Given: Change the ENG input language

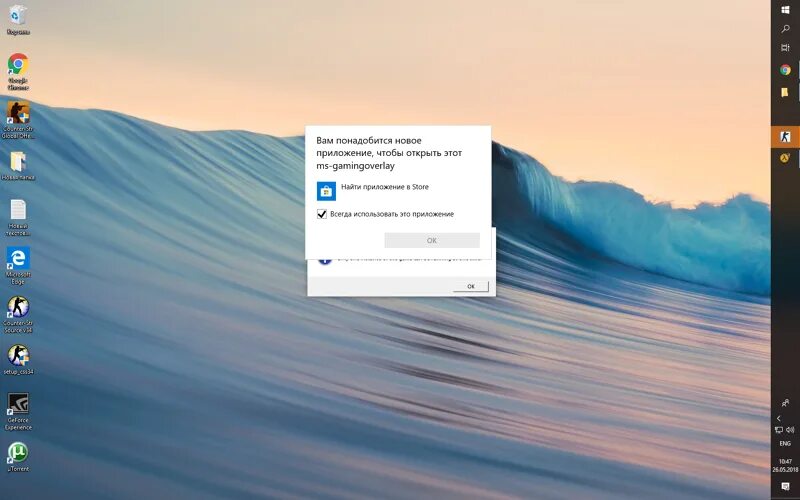Looking at the screenshot, I should click(785, 443).
